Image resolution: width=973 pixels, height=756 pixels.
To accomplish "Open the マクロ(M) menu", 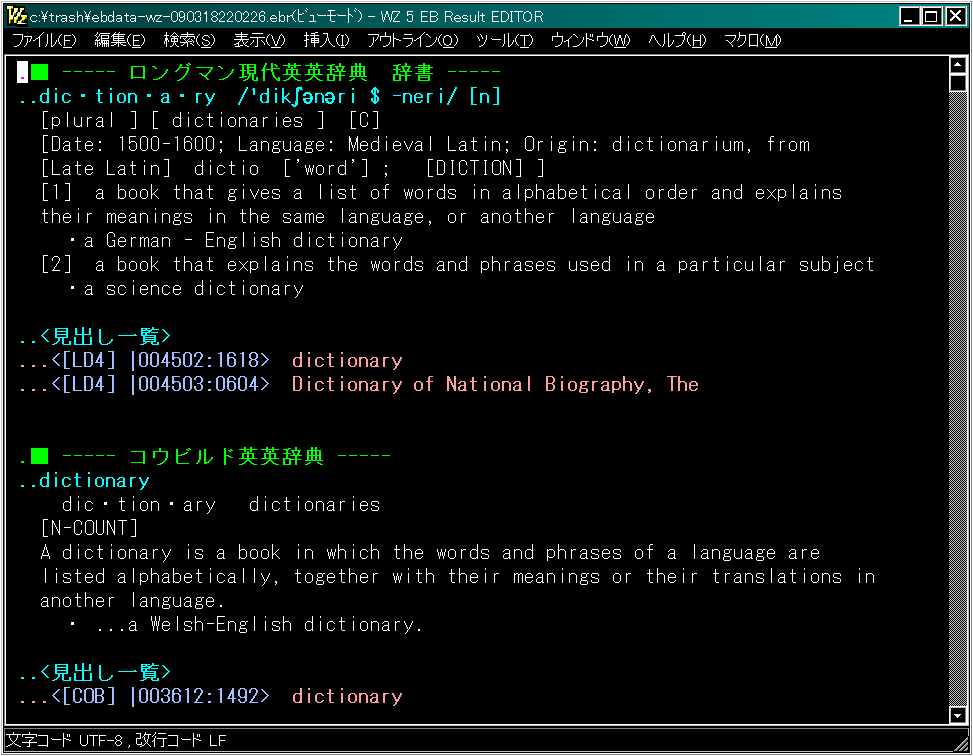I will pos(753,40).
